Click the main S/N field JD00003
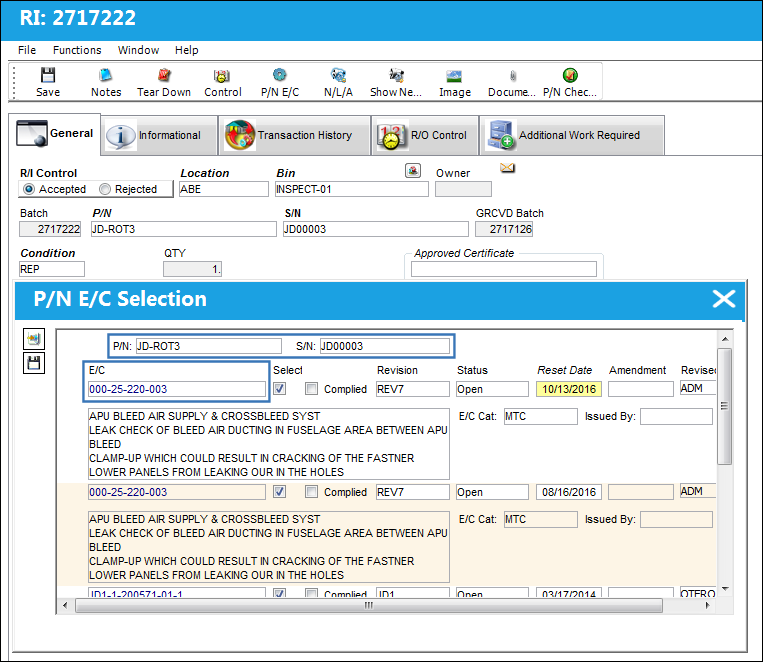The image size is (763, 662). coord(376,229)
